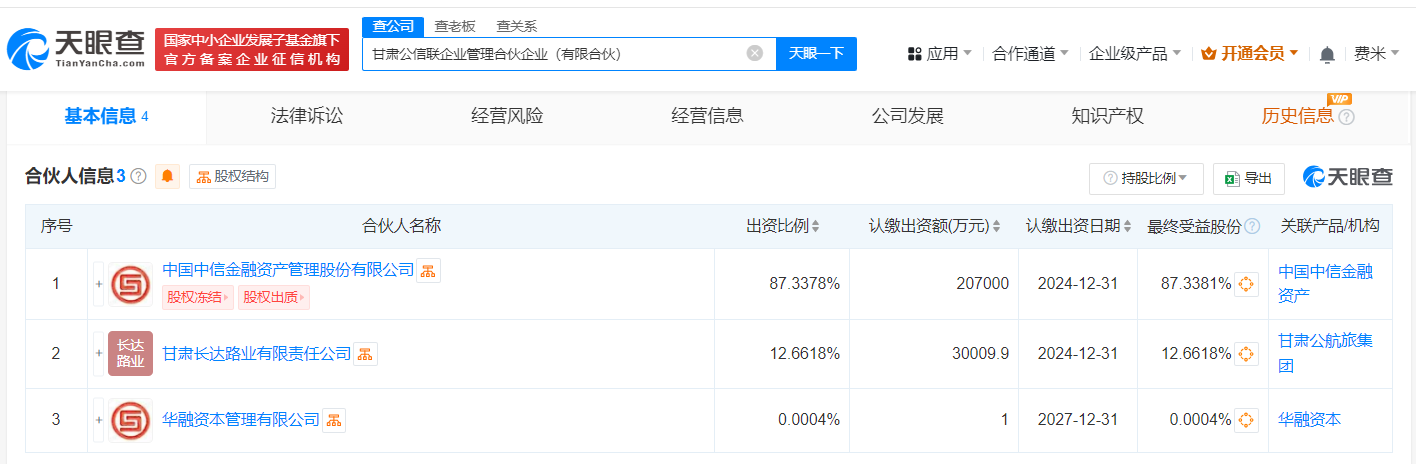Expand row 1 partner details
This screenshot has width=1416, height=464.
(x=98, y=284)
